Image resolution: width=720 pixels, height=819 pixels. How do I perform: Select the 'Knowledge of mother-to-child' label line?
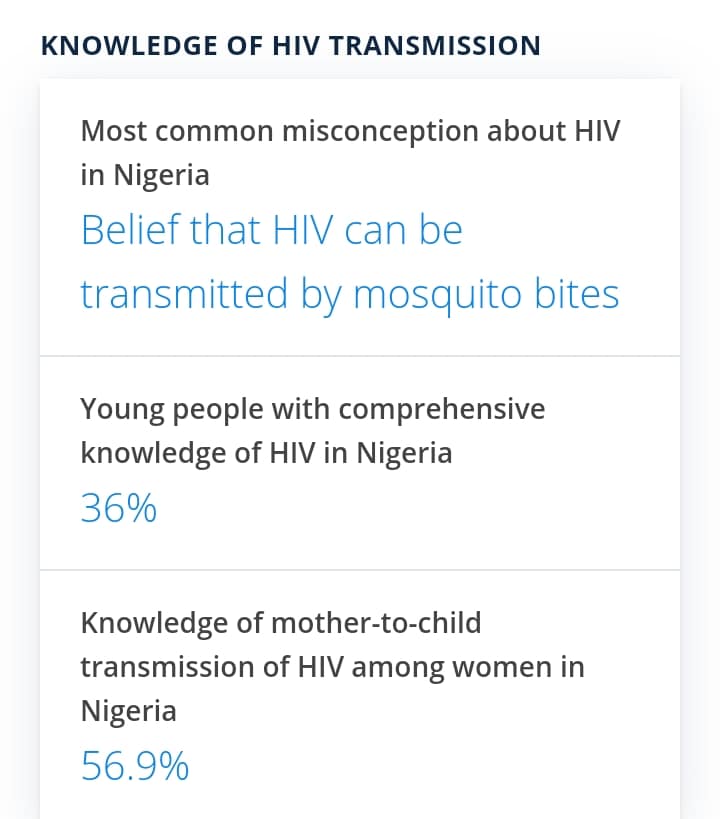[x=281, y=623]
